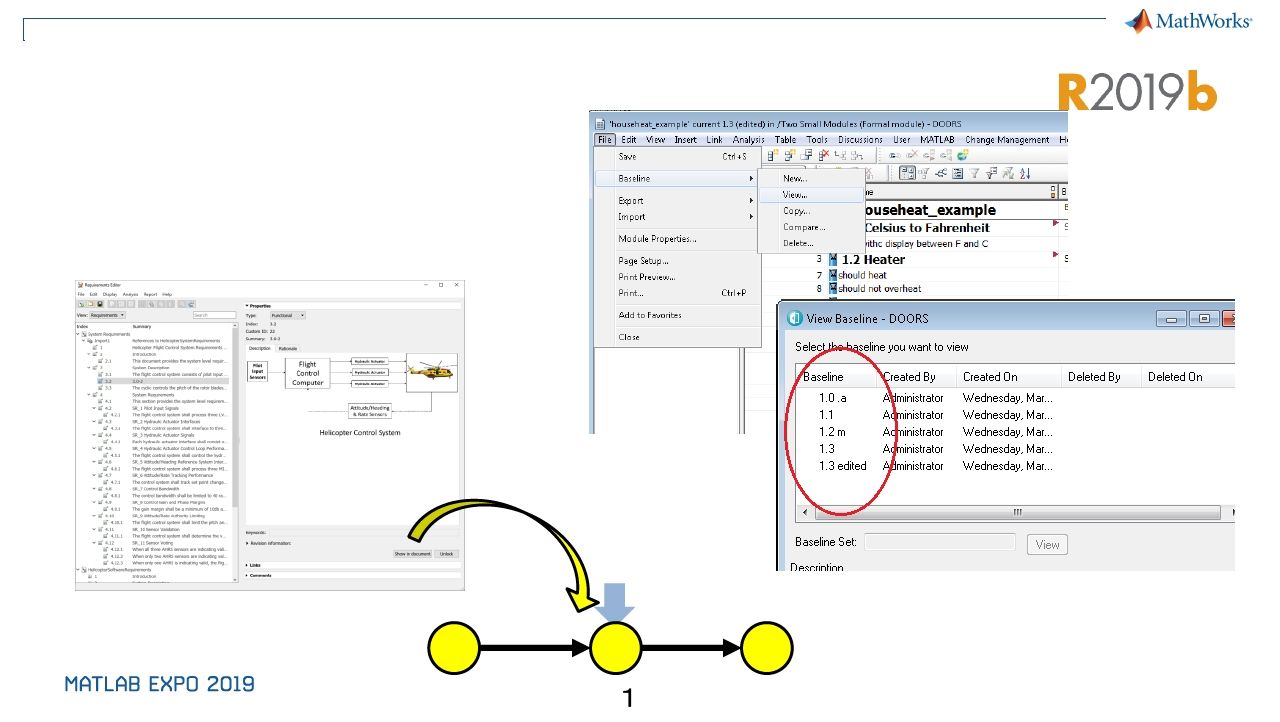Open the Table menu in DOORS
1280x722 pixels.
pos(786,140)
